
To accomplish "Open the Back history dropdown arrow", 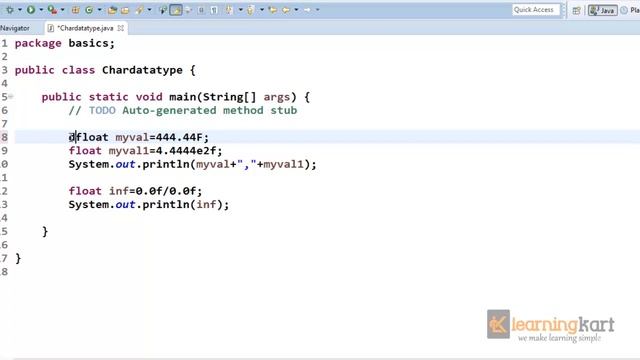I will click(296, 9).
